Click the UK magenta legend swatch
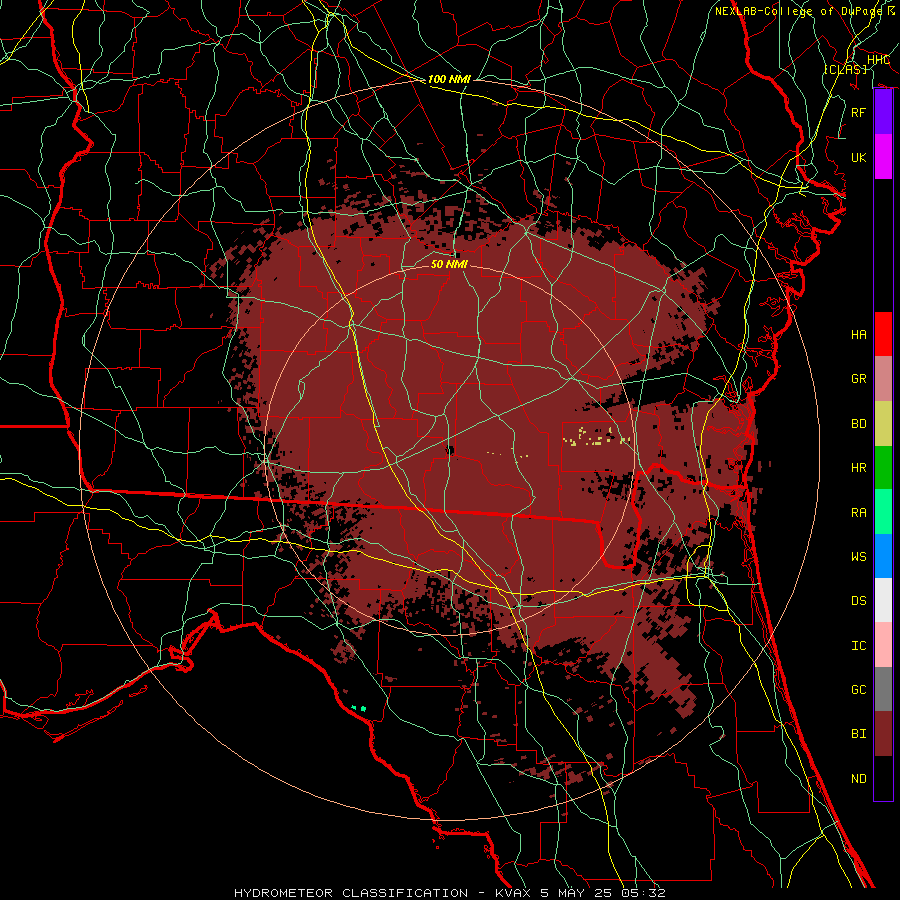 point(883,157)
